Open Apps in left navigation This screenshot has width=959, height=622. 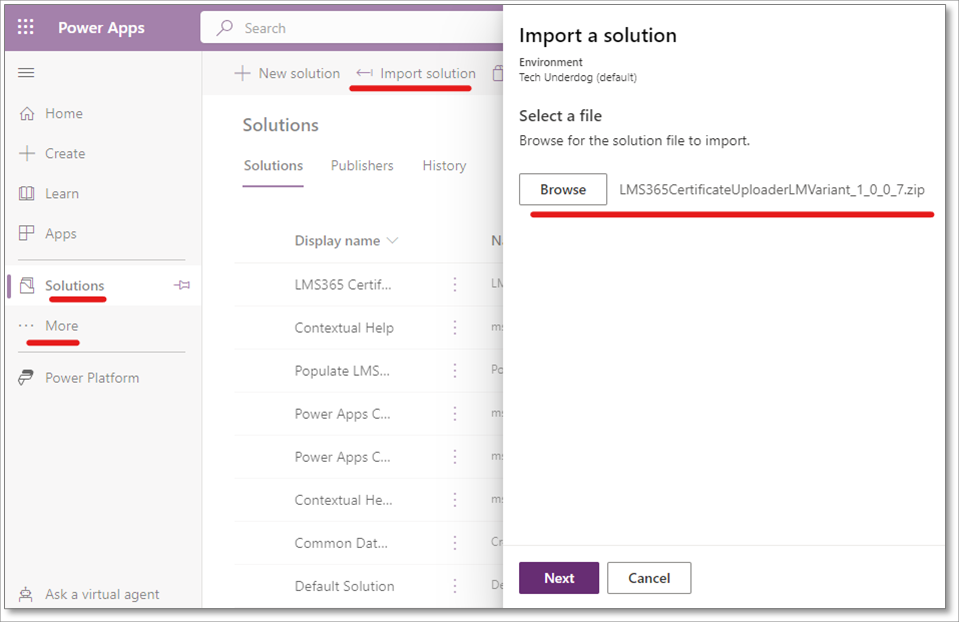[60, 234]
